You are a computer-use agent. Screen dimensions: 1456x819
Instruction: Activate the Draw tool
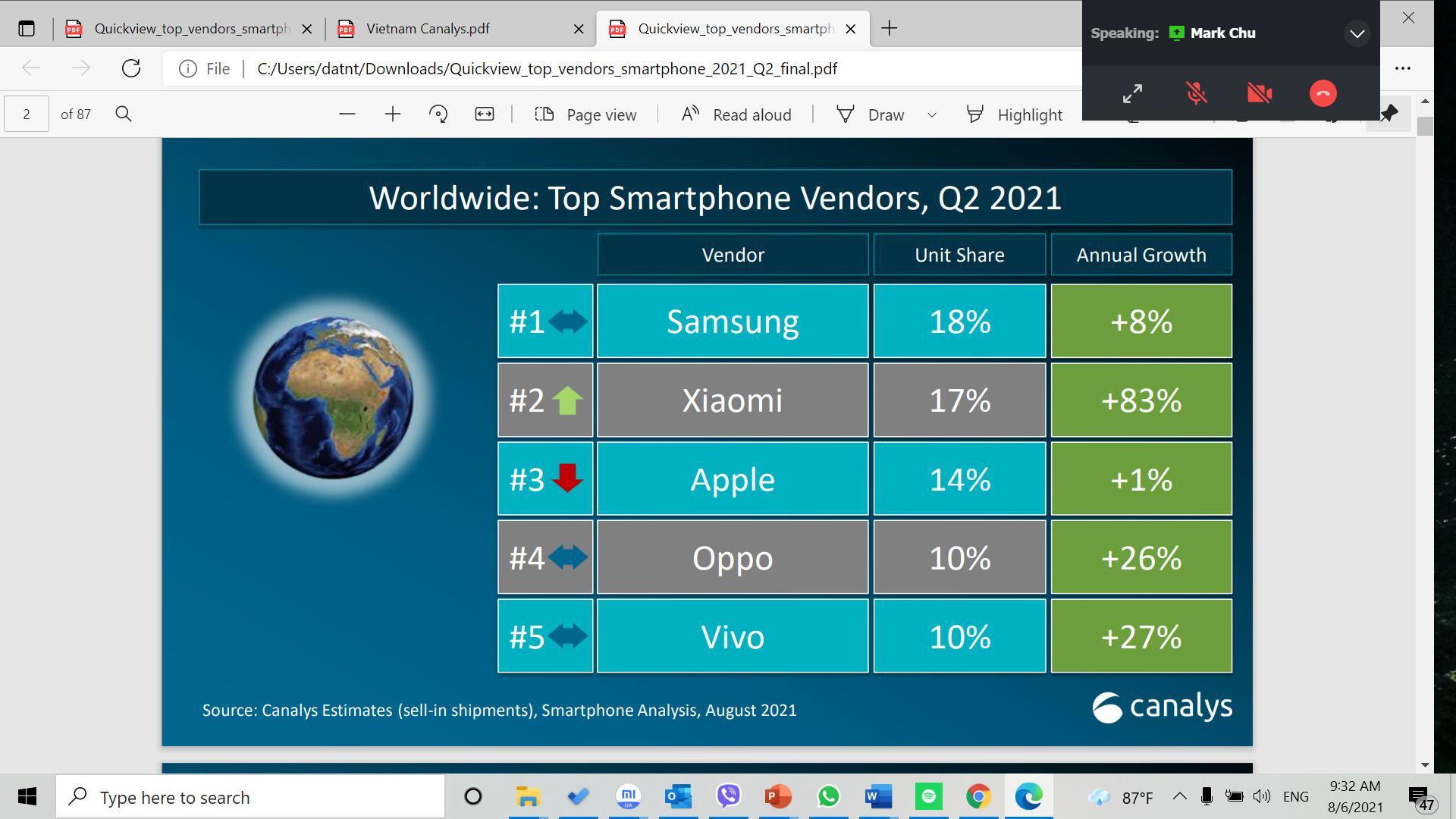871,115
